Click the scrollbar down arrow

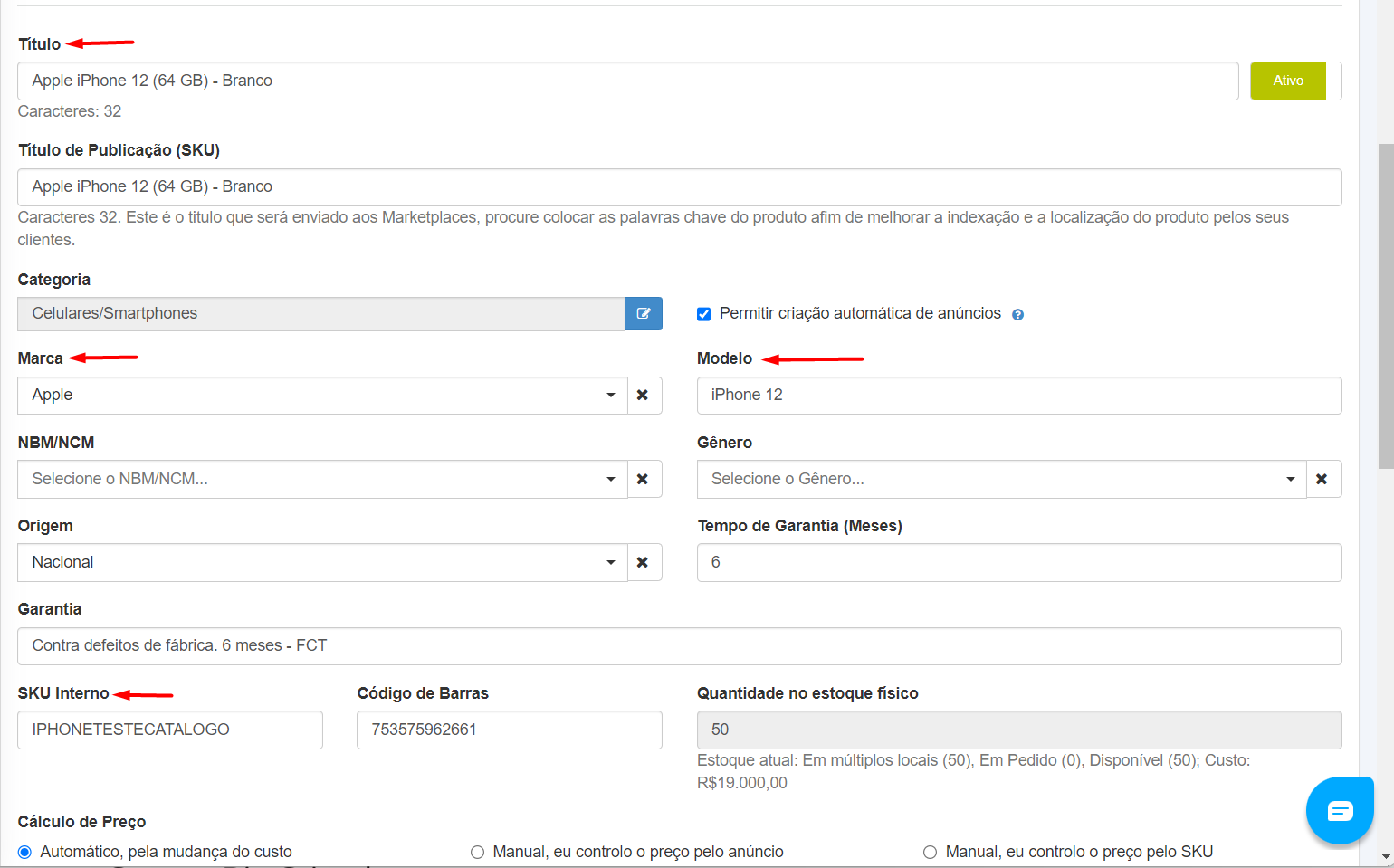tap(1385, 856)
